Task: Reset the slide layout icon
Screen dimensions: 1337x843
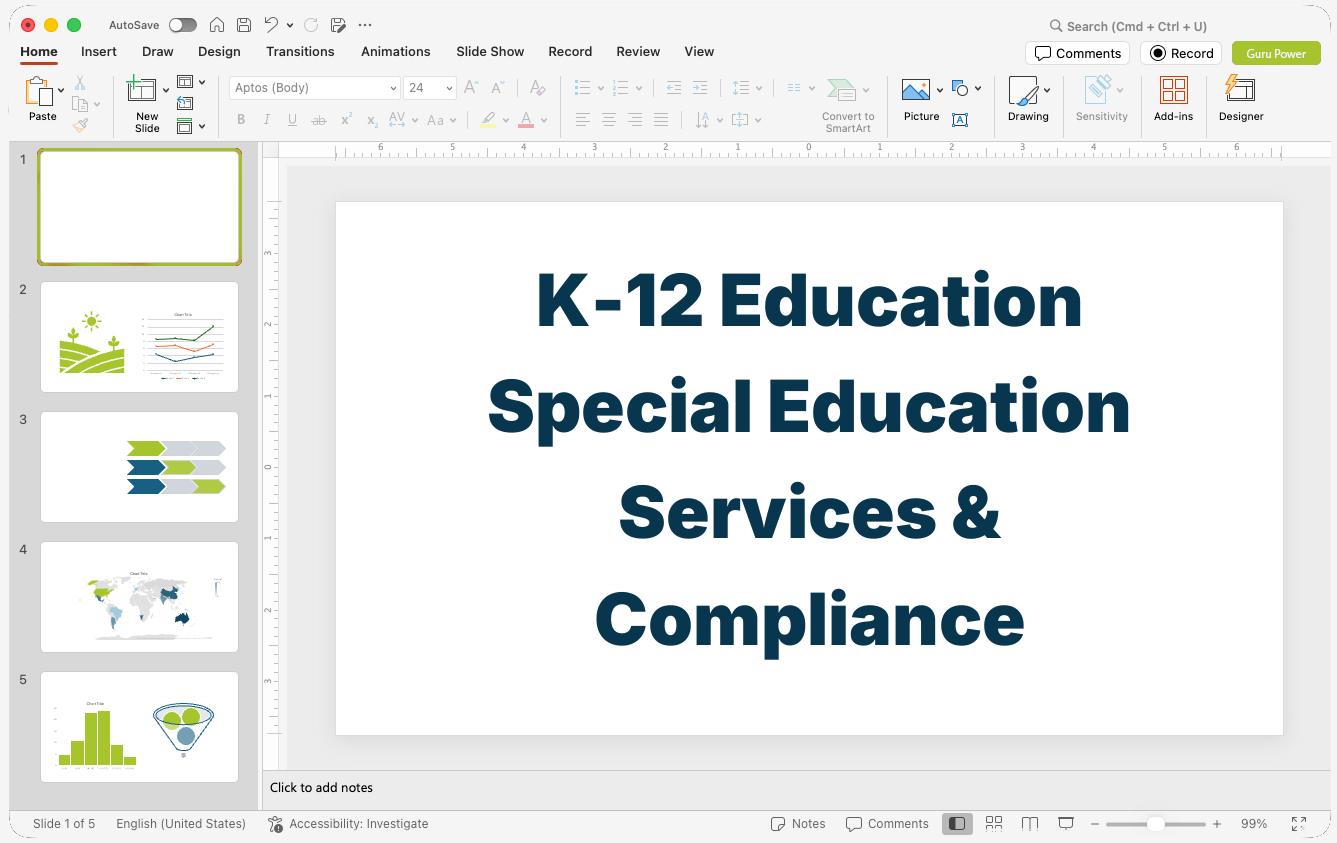Action: 185,103
